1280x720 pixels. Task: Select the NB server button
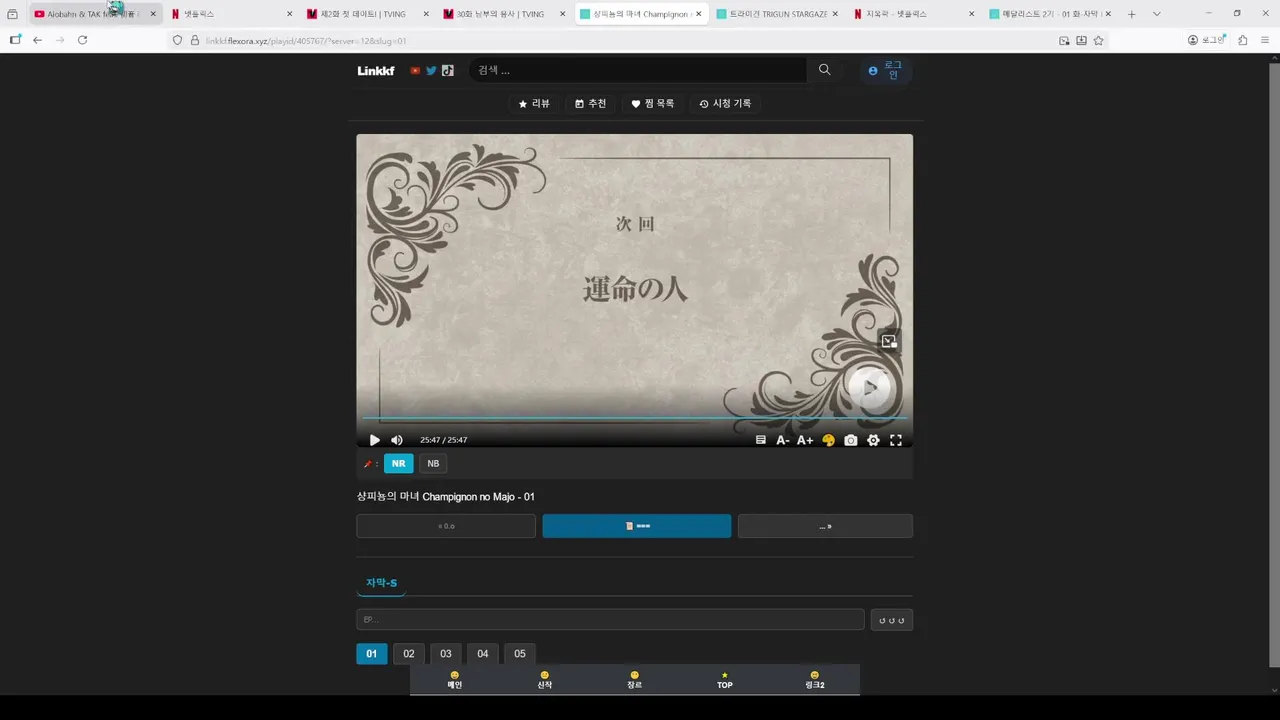[433, 463]
